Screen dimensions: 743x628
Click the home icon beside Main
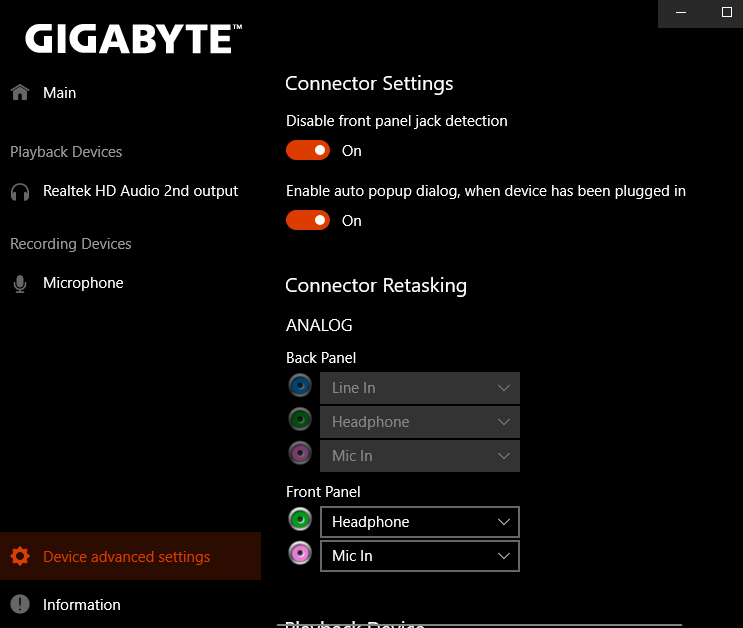20,92
